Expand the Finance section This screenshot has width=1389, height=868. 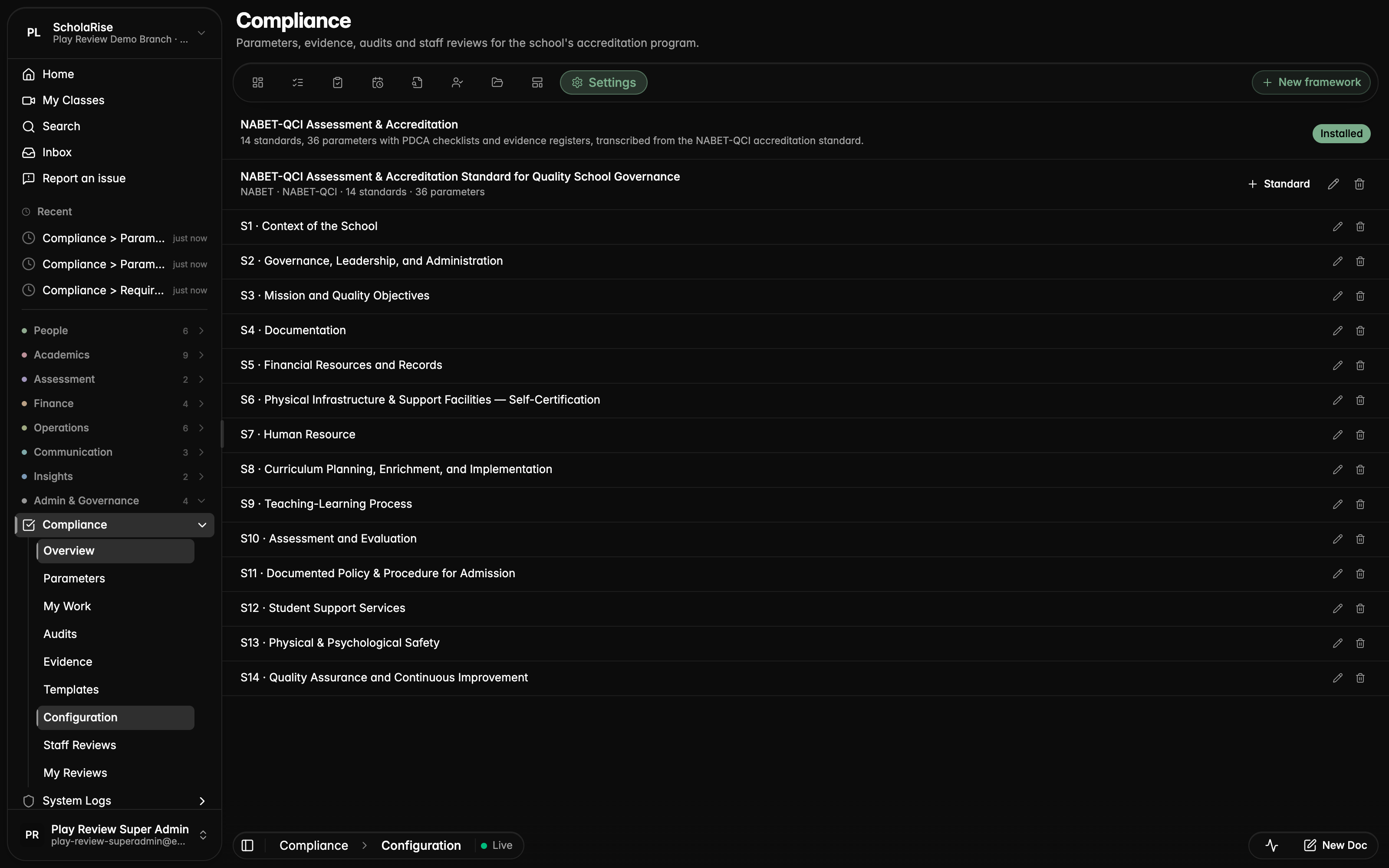point(114,404)
